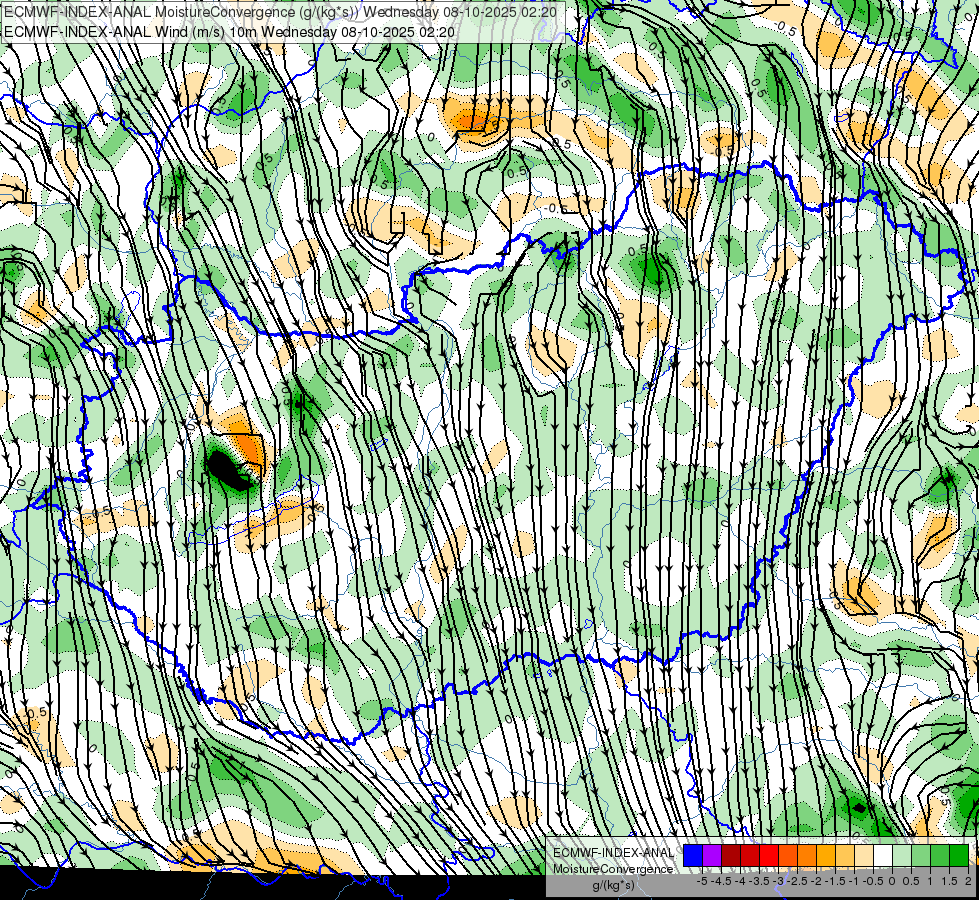Click the orange swatch between -2.5 and -2
979x900 pixels.
pos(807,856)
